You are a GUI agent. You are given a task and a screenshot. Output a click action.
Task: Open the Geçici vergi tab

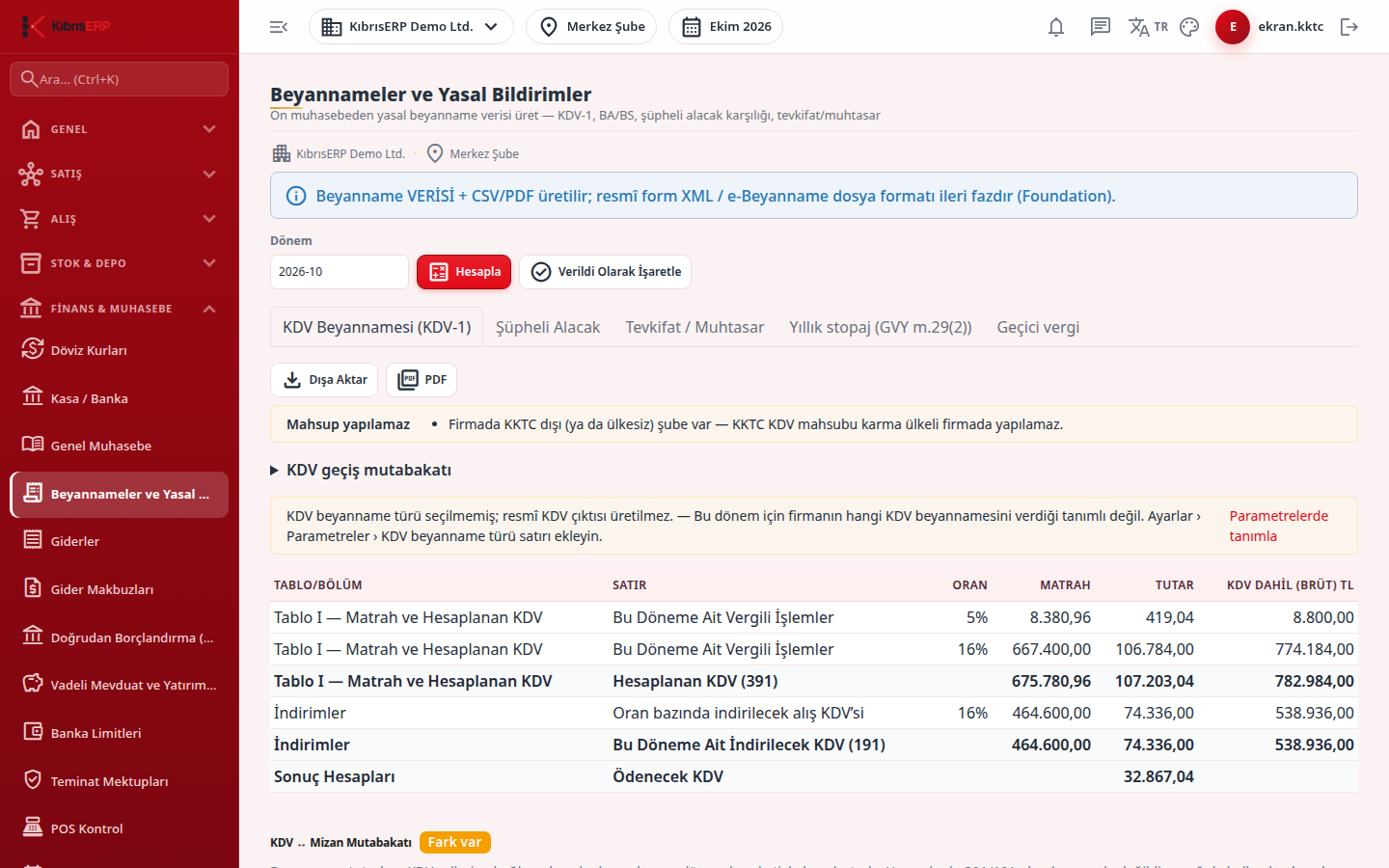tap(1038, 328)
